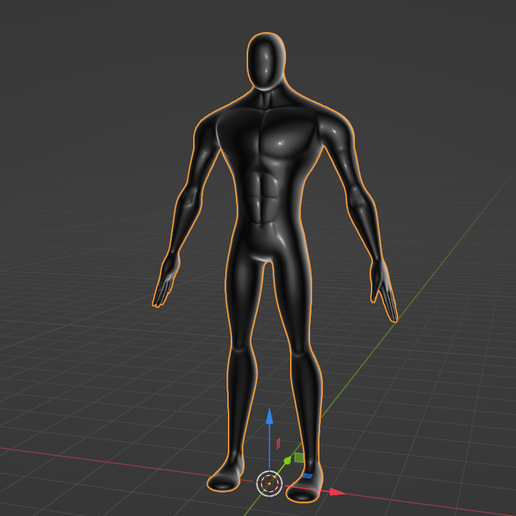Click the hand farthest from the green axis line

[x=165, y=280]
